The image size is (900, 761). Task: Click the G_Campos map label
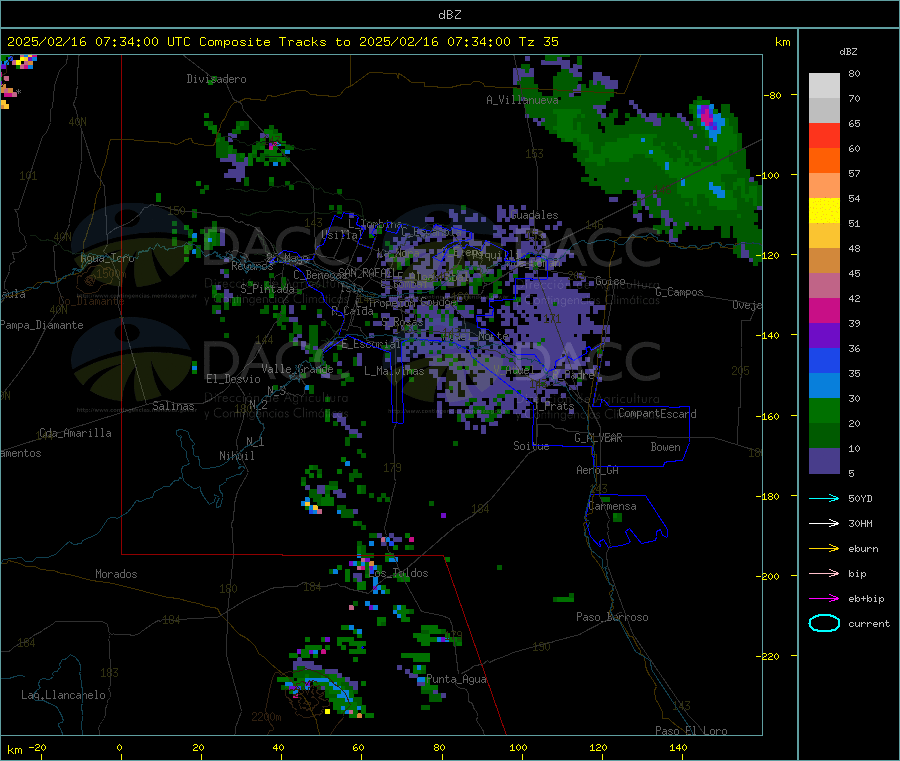pos(679,292)
